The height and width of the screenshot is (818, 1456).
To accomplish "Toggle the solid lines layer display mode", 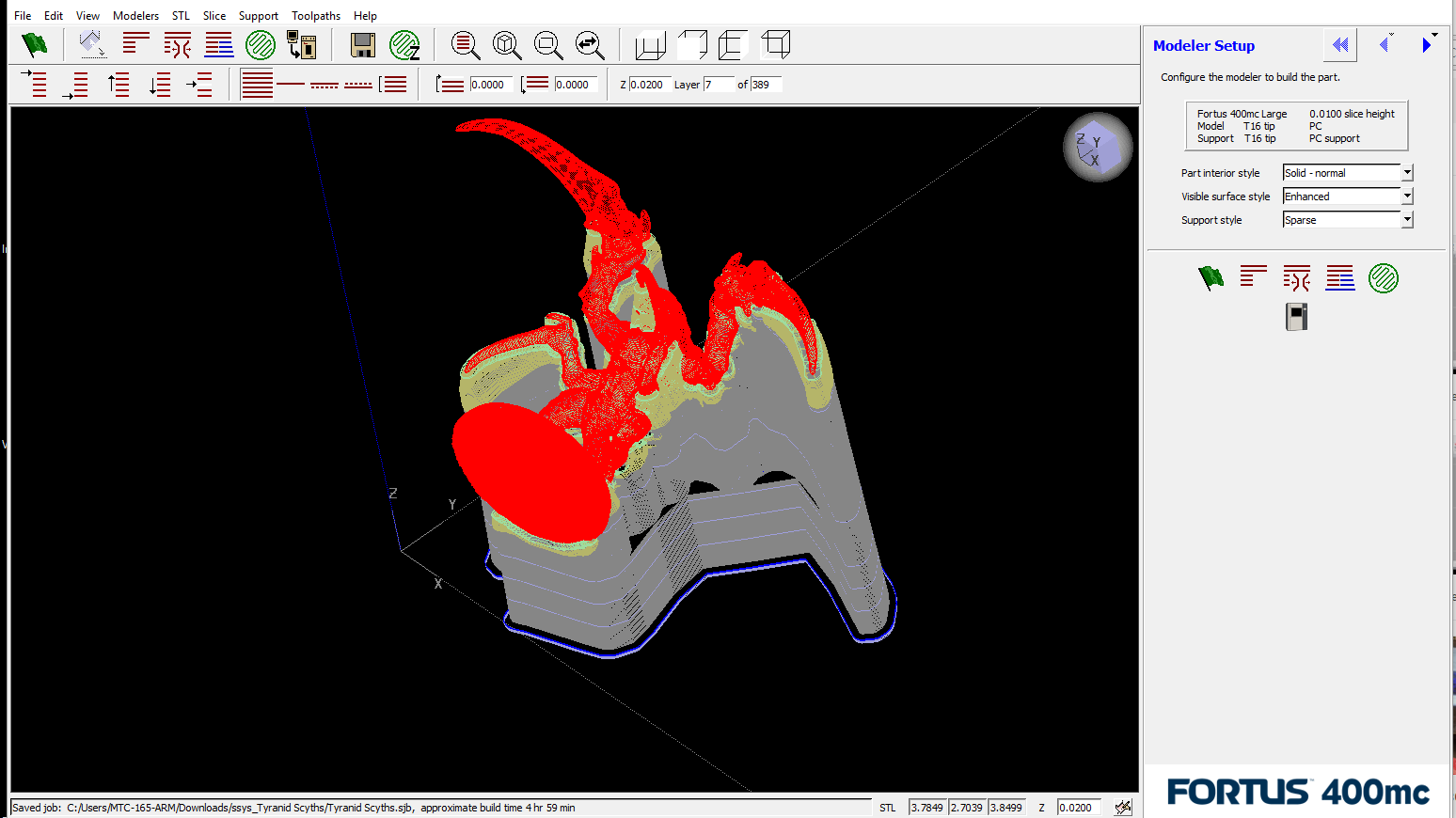I will coord(257,85).
